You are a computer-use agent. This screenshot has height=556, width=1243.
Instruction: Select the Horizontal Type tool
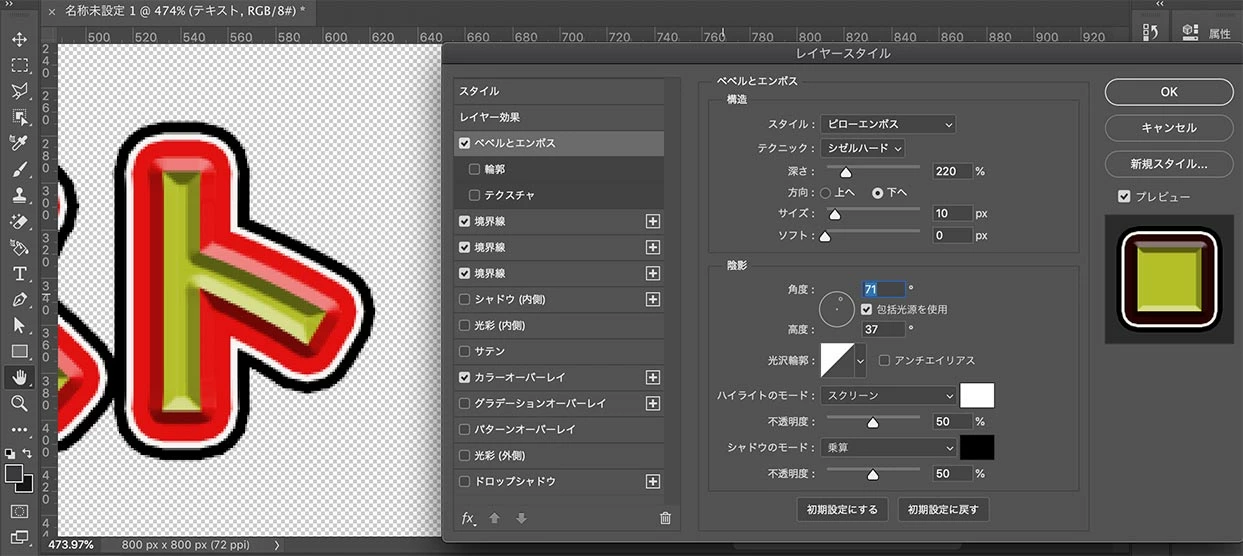pyautogui.click(x=19, y=273)
